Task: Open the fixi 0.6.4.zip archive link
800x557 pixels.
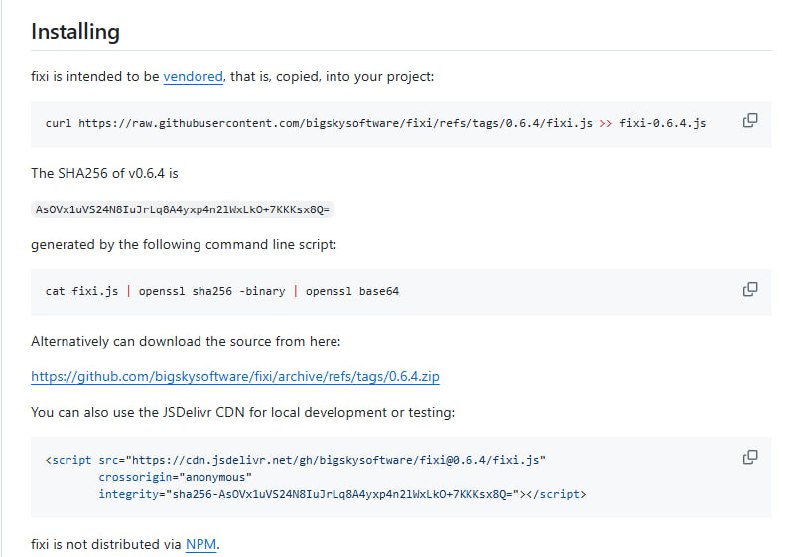Action: click(235, 377)
